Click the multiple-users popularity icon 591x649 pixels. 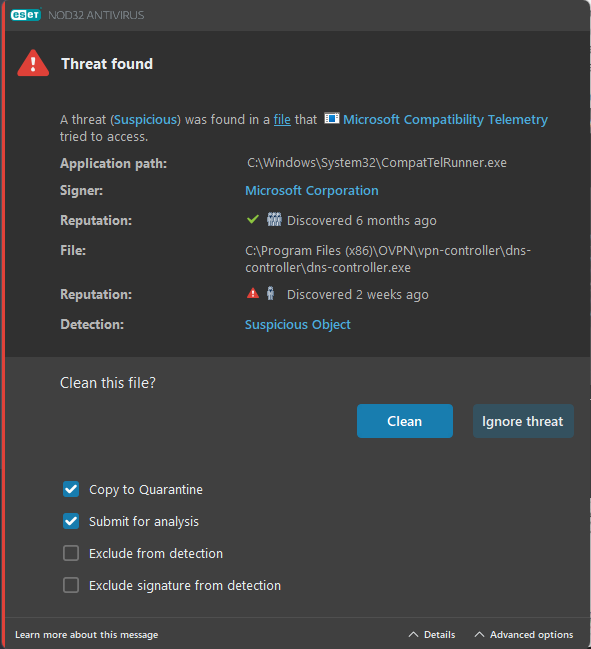(x=274, y=219)
